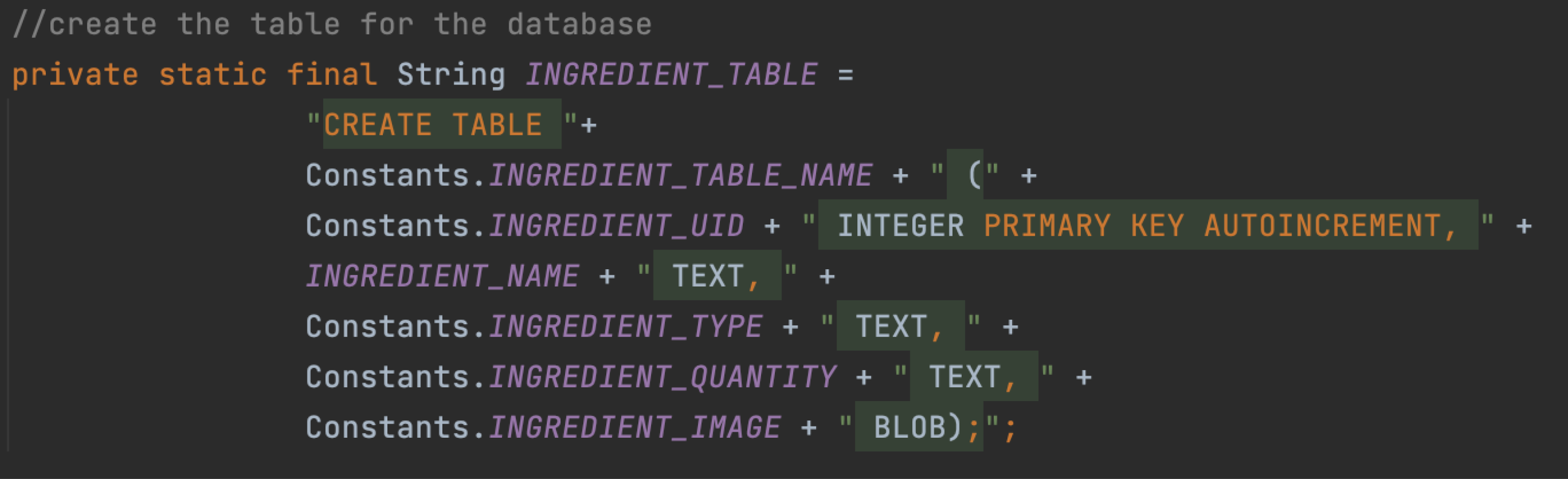This screenshot has height=479, width=1568.
Task: Click TEXT after INGREDIENT_QUANTITY
Action: [964, 377]
